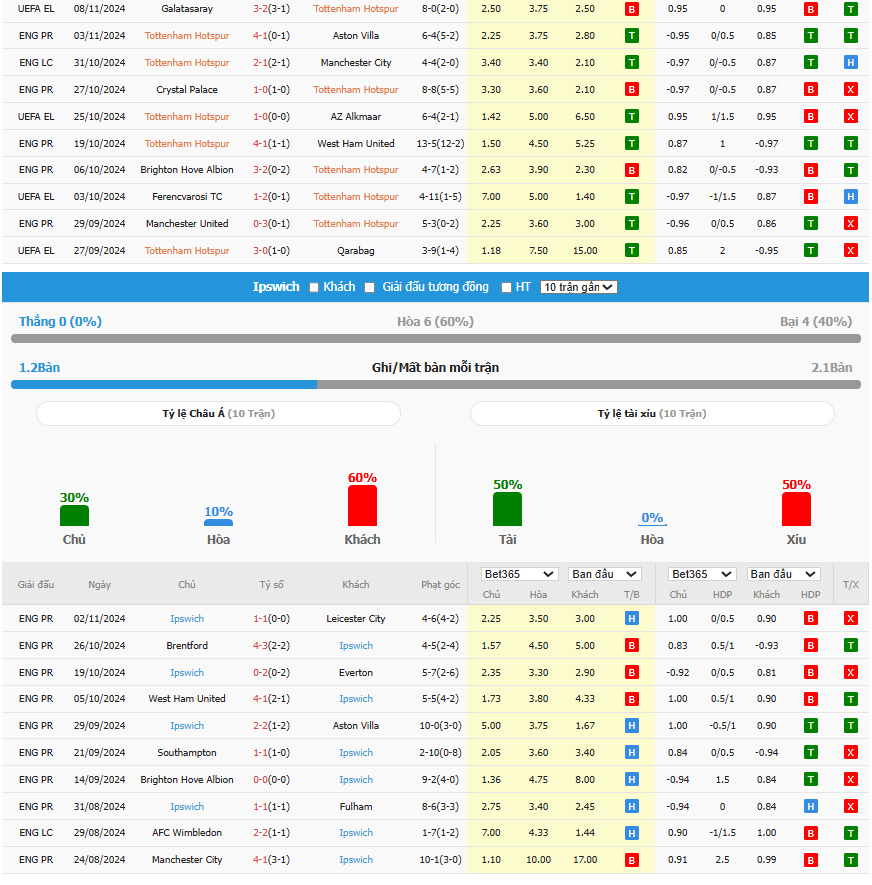872x885 pixels.
Task: Open the Ferencvarosi TC team link
Action: pos(187,197)
